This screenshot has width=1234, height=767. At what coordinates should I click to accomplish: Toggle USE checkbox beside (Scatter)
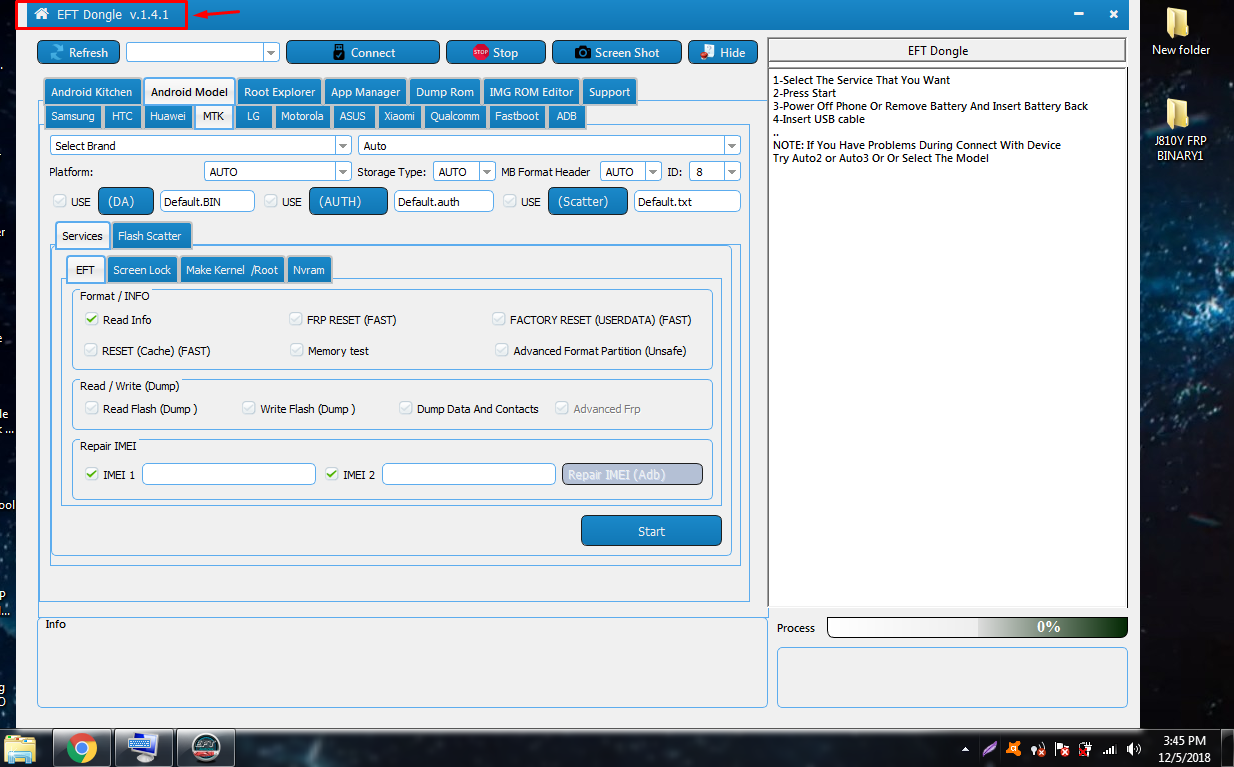coord(509,202)
